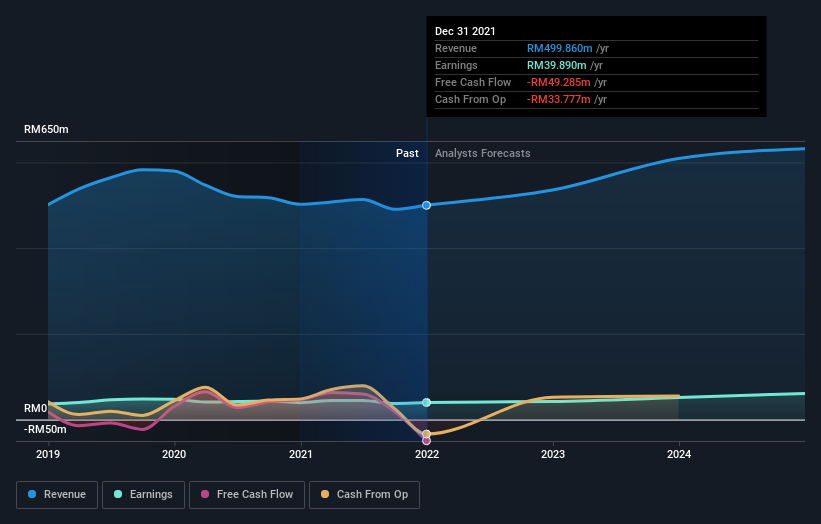This screenshot has width=821, height=524.
Task: Click the RM650m y-axis label
Action: pyautogui.click(x=46, y=129)
